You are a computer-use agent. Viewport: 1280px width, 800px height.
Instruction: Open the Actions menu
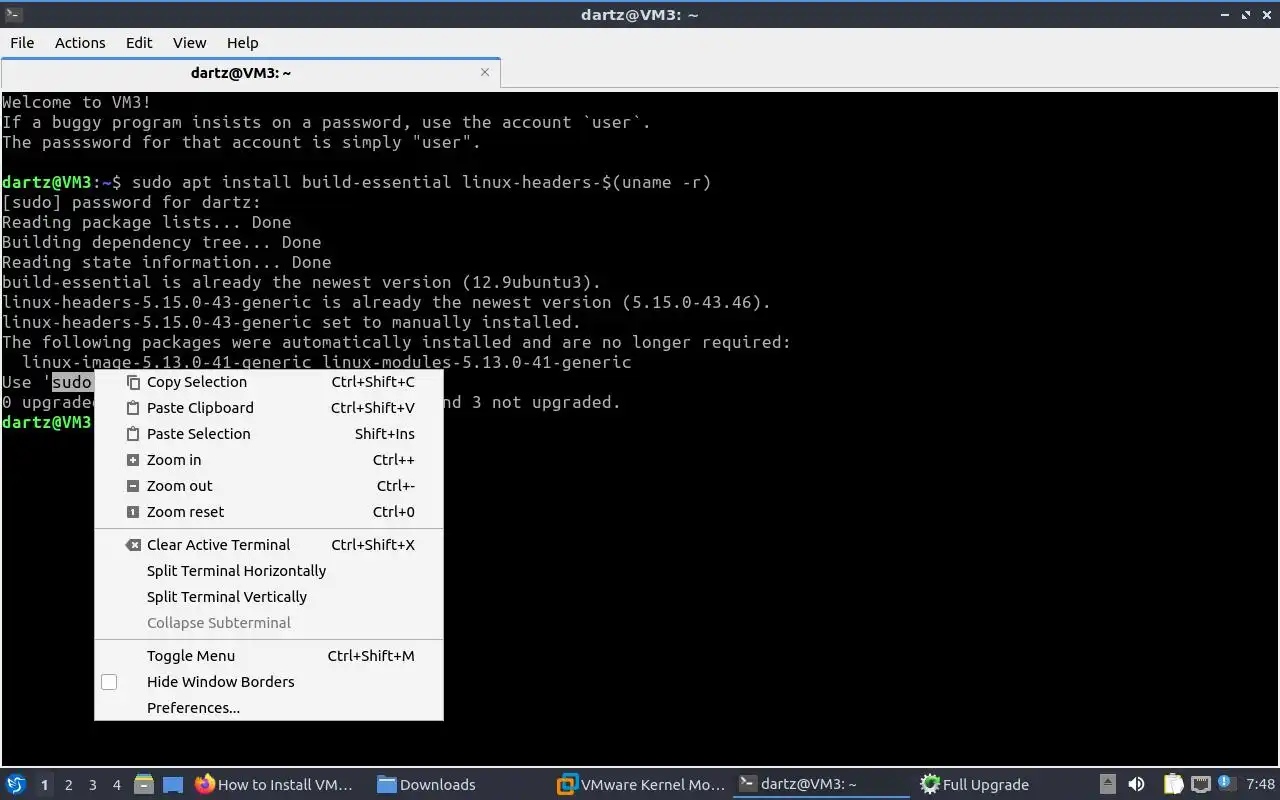pos(80,43)
